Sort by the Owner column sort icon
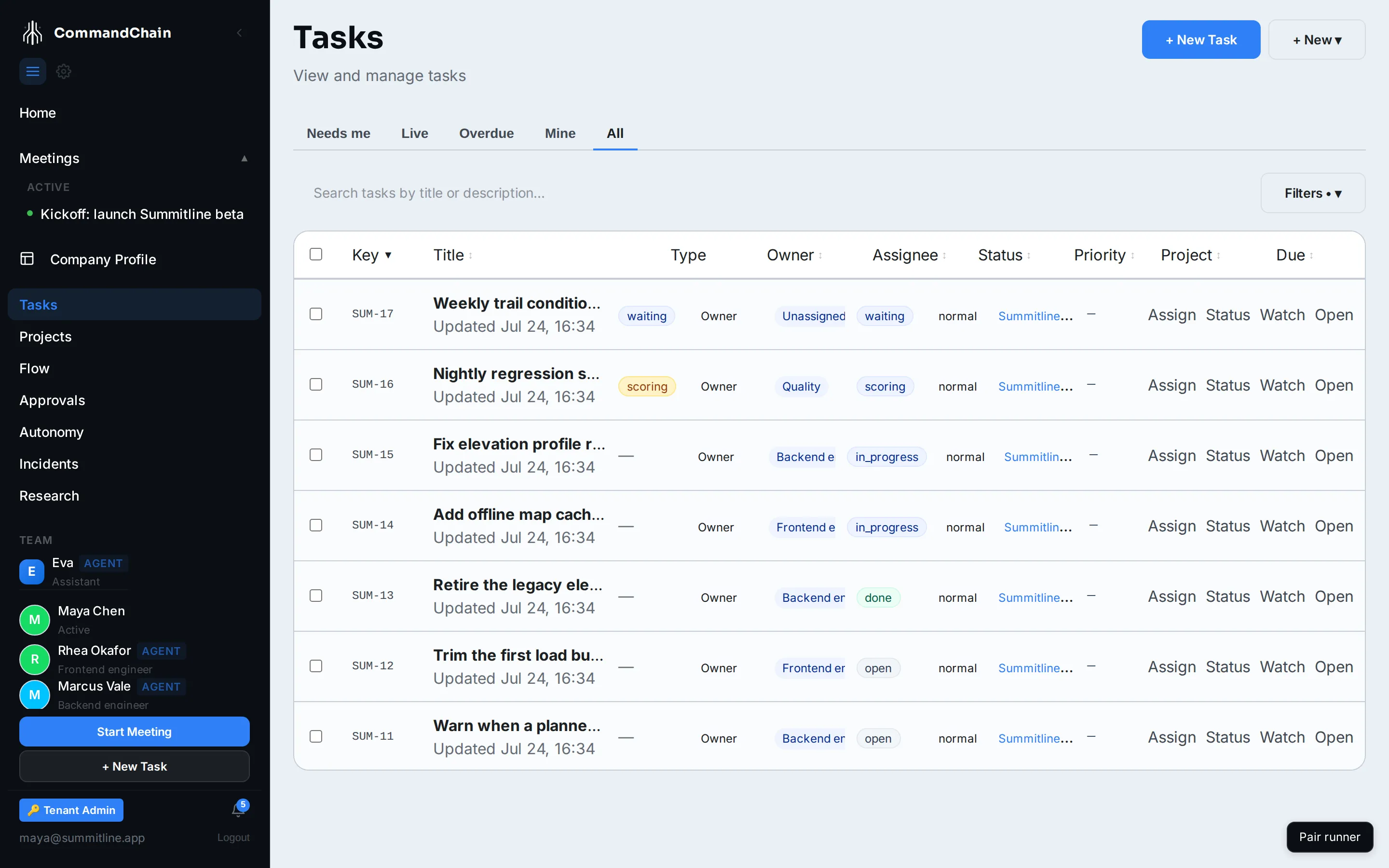The width and height of the screenshot is (1389, 868). (820, 256)
